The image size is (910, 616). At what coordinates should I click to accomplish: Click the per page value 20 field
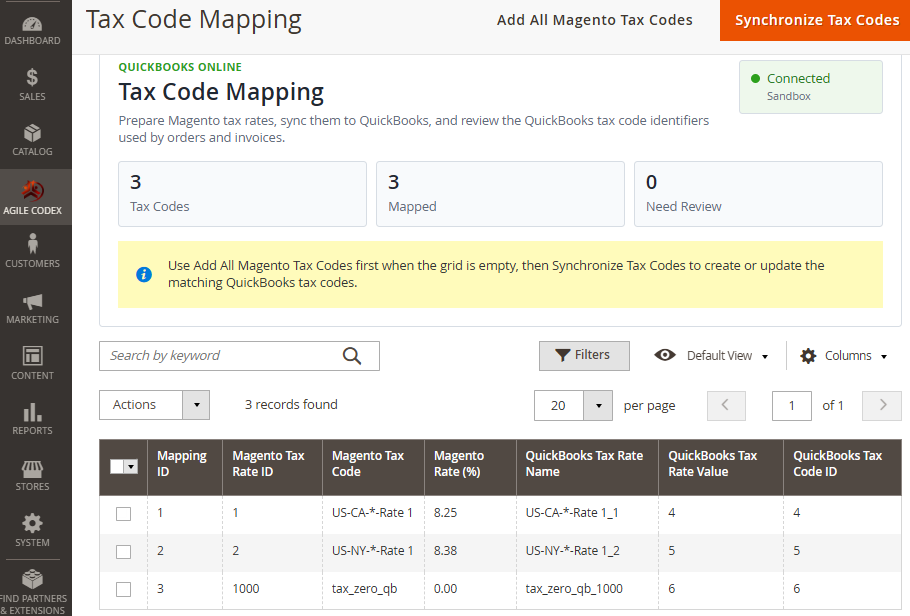[558, 405]
